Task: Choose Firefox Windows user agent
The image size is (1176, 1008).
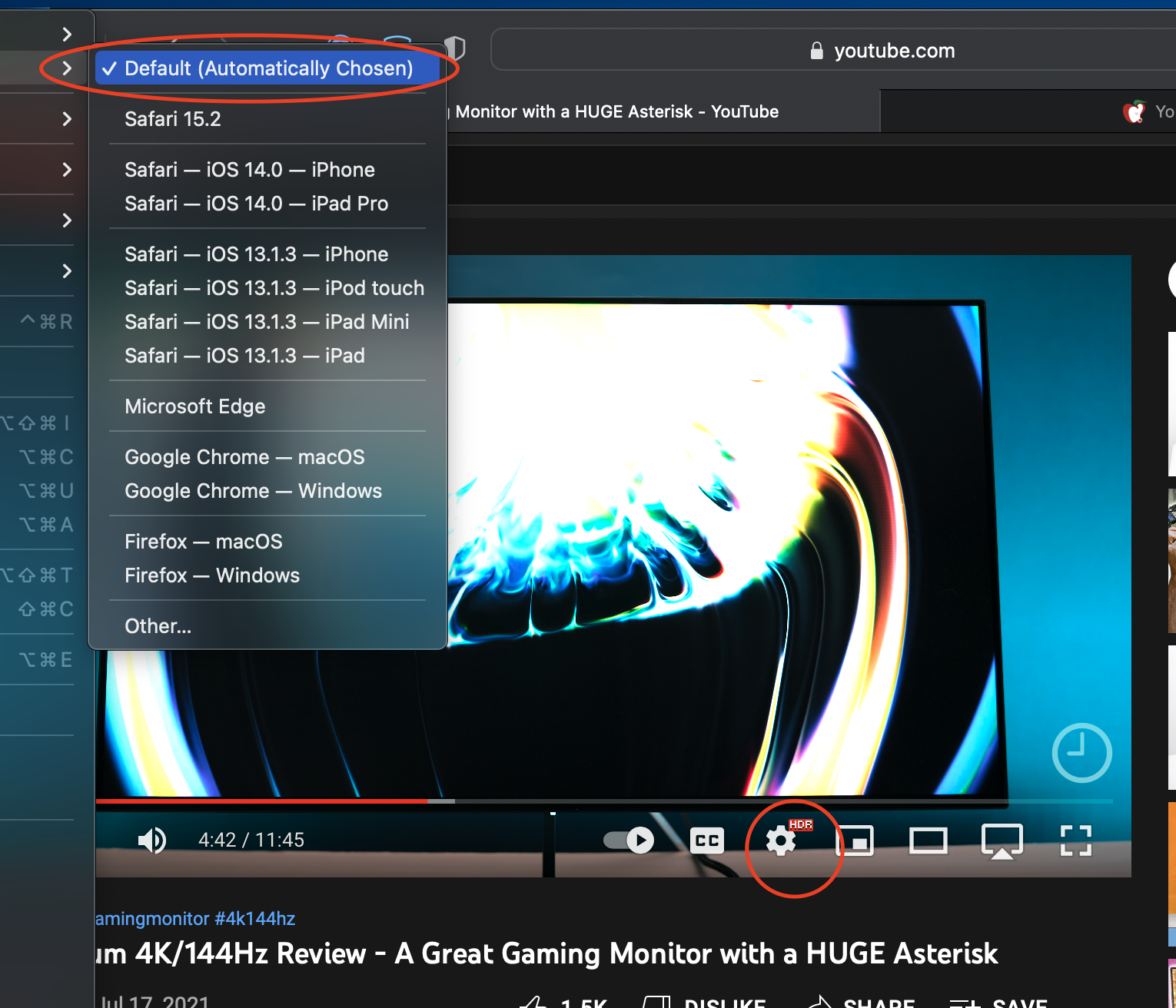Action: tap(267, 575)
